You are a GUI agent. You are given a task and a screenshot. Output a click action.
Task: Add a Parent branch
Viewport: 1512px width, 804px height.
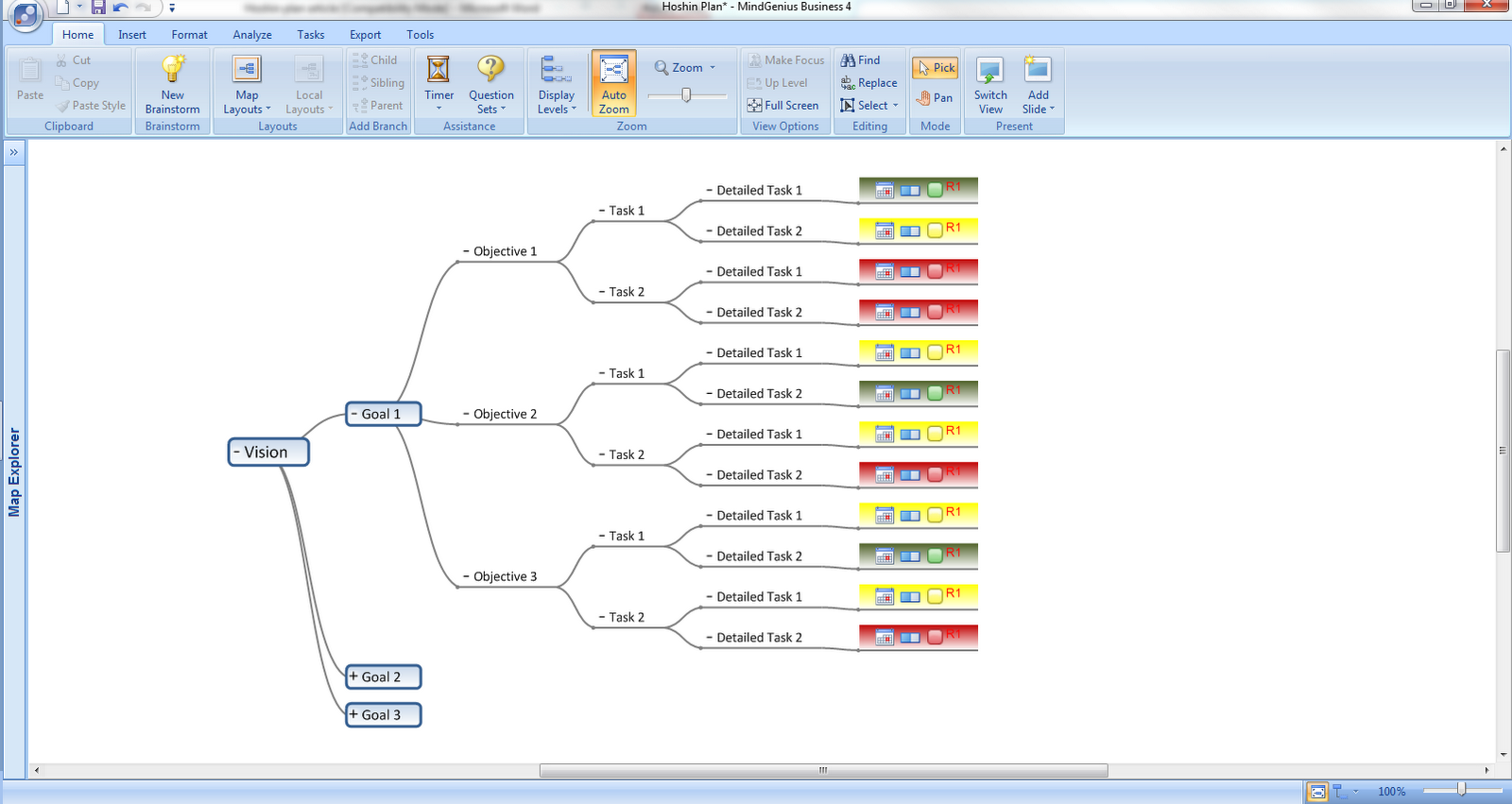377,106
